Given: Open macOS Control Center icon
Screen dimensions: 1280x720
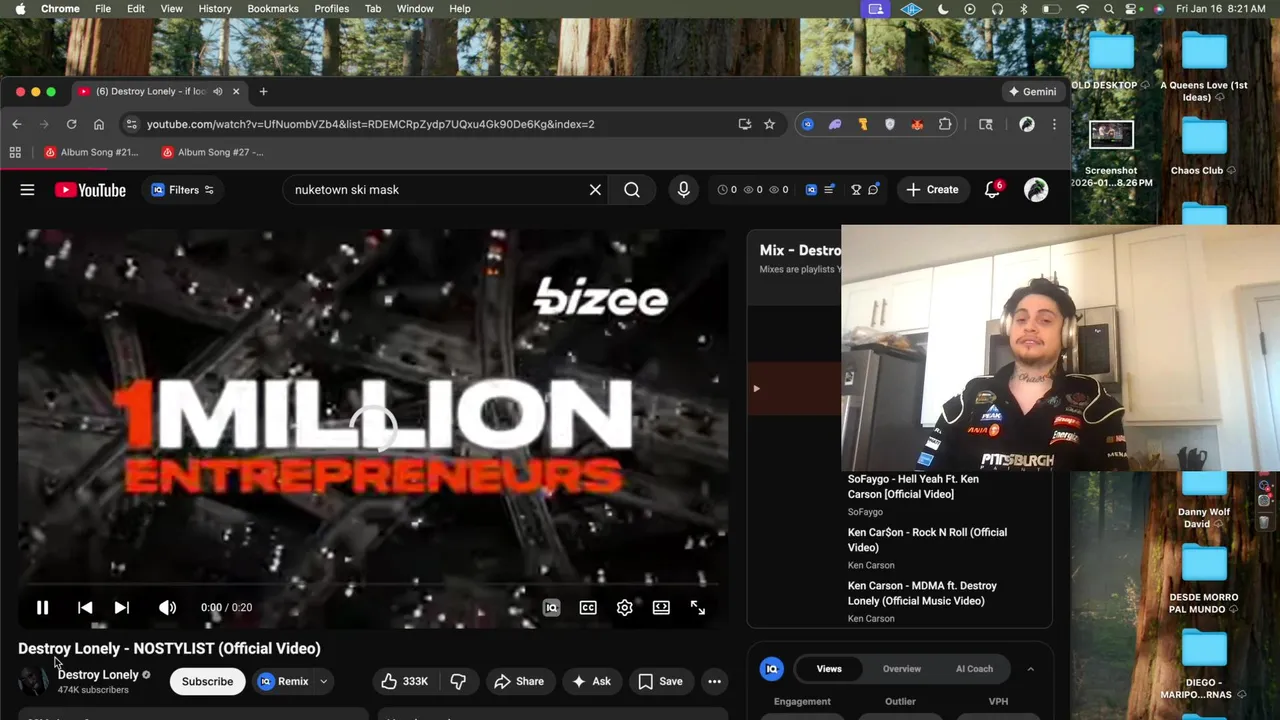Looking at the screenshot, I should [x=1133, y=9].
